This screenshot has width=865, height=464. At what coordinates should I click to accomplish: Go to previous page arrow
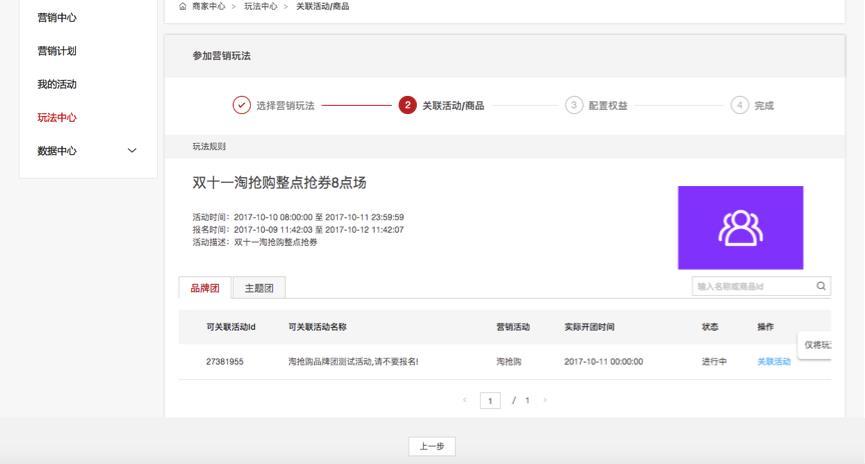[x=464, y=400]
